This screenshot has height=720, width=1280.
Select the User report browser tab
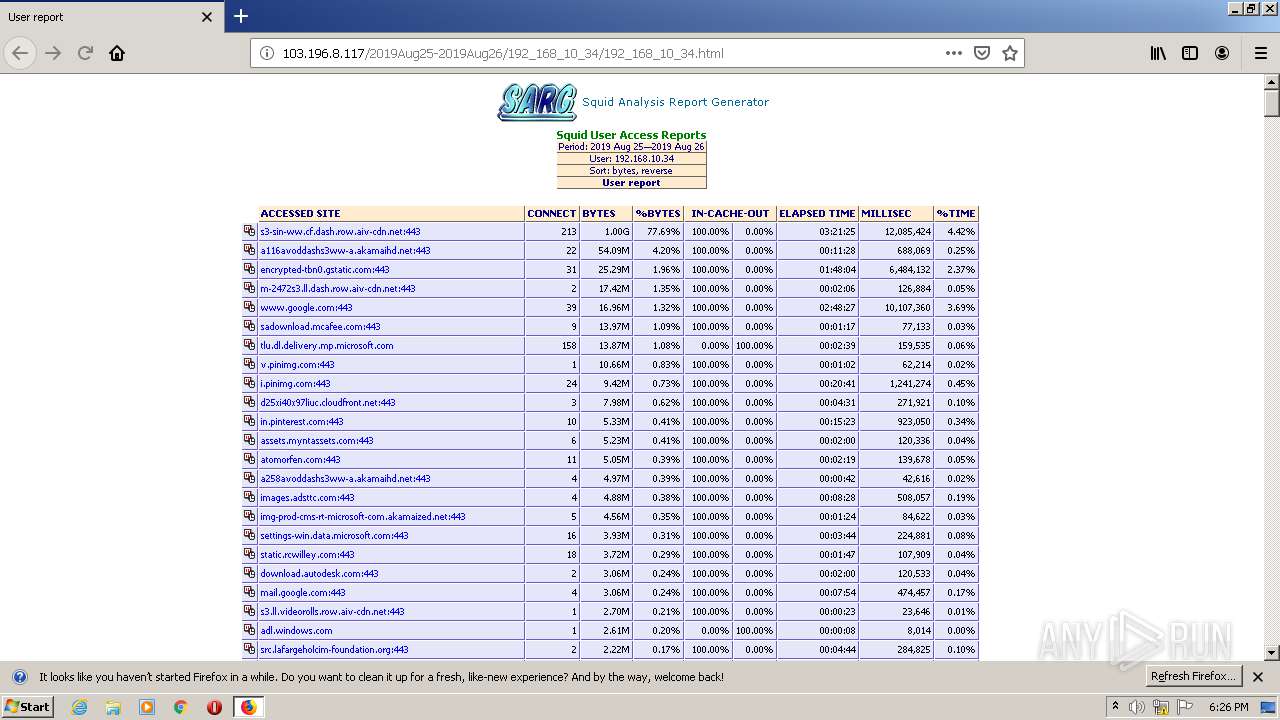(110, 17)
